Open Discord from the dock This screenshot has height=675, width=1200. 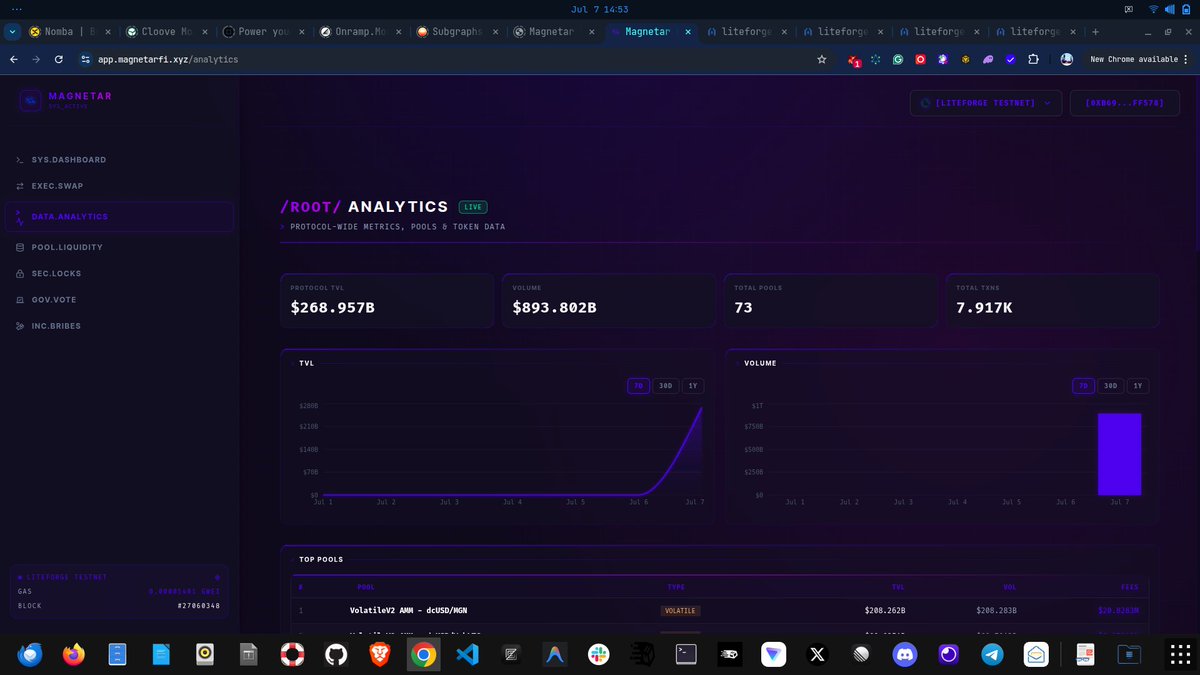pos(905,654)
